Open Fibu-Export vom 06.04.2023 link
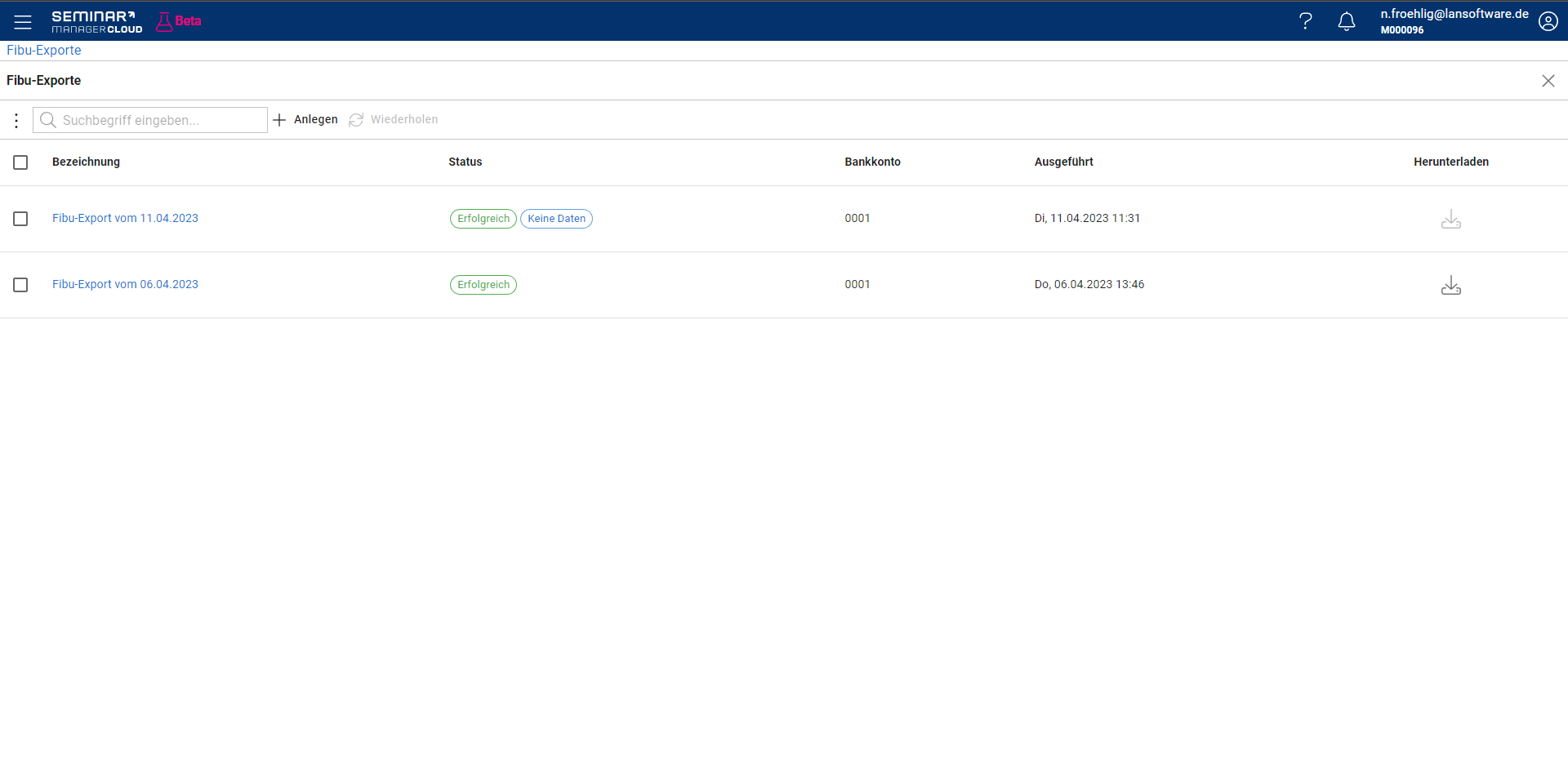 (x=125, y=284)
